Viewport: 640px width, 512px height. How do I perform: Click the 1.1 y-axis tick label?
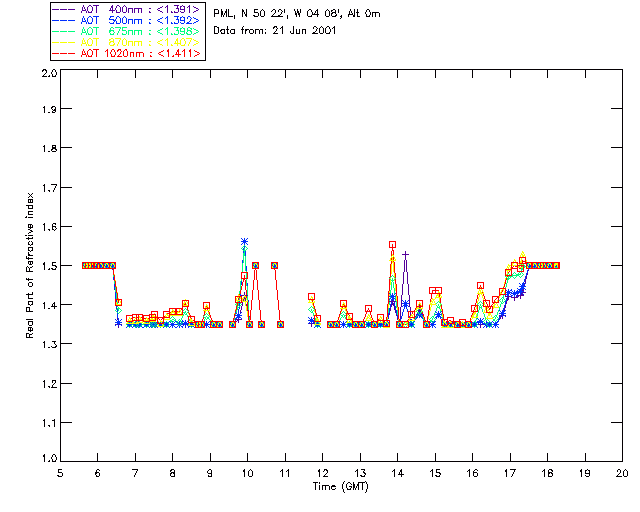point(49,423)
